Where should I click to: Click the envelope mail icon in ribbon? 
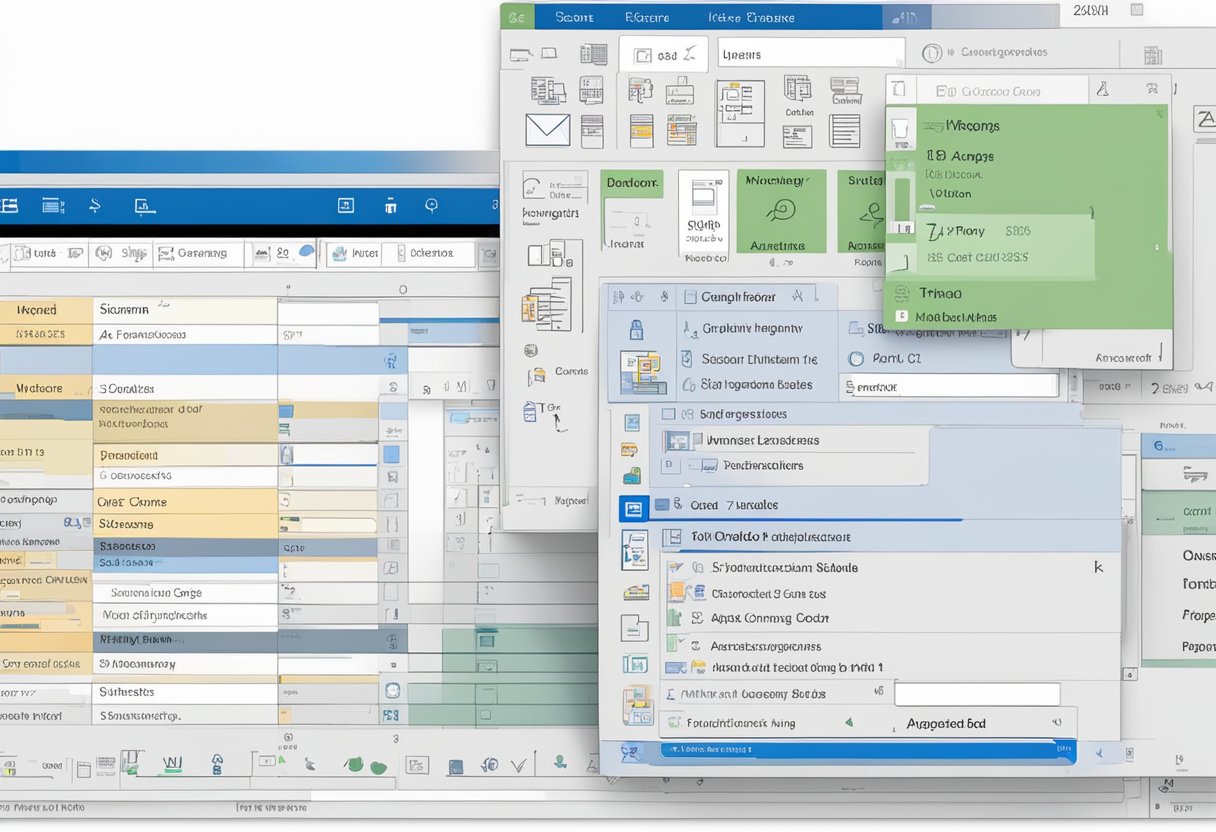click(x=547, y=130)
